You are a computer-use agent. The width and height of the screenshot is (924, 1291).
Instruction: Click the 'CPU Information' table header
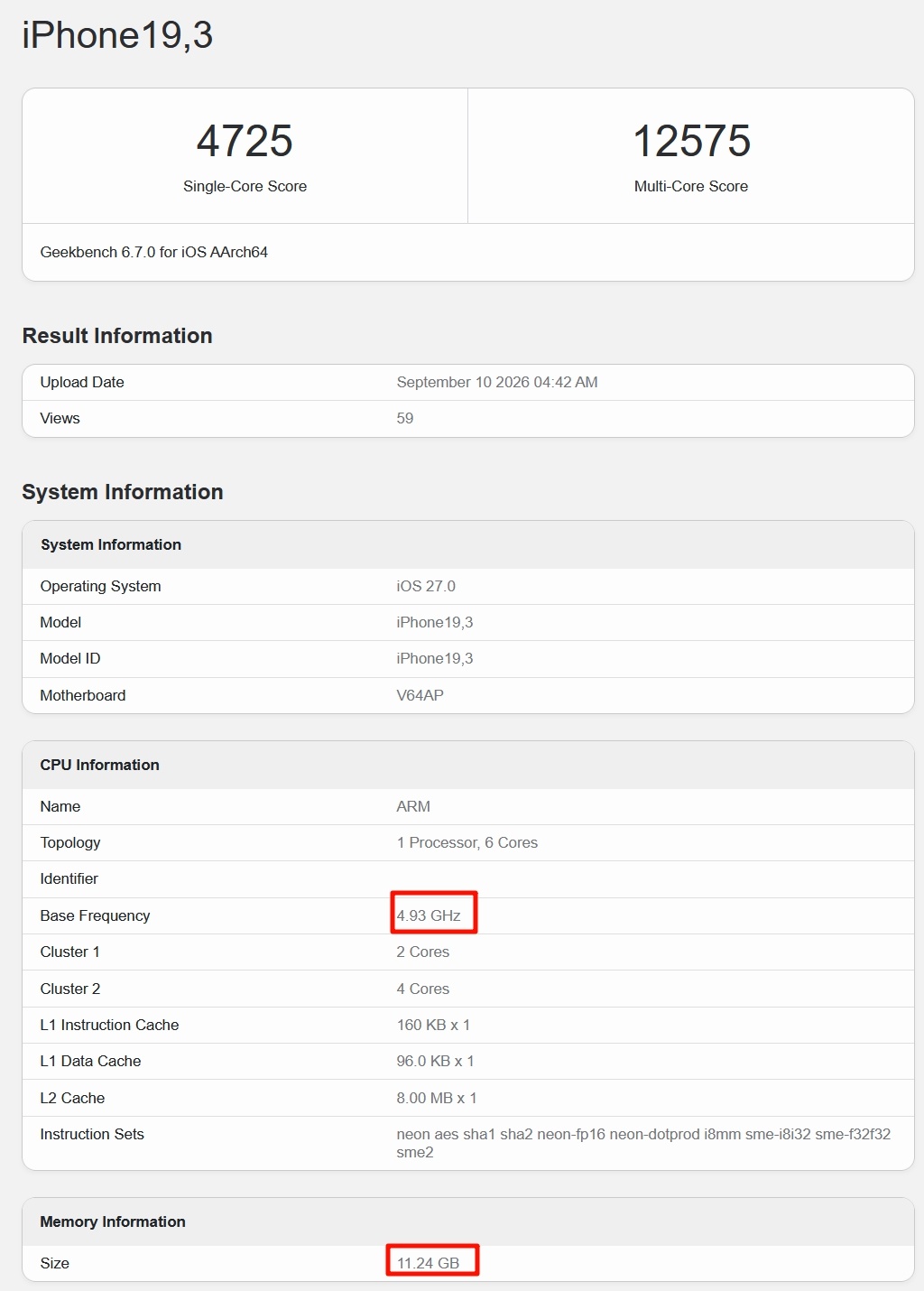tap(468, 765)
